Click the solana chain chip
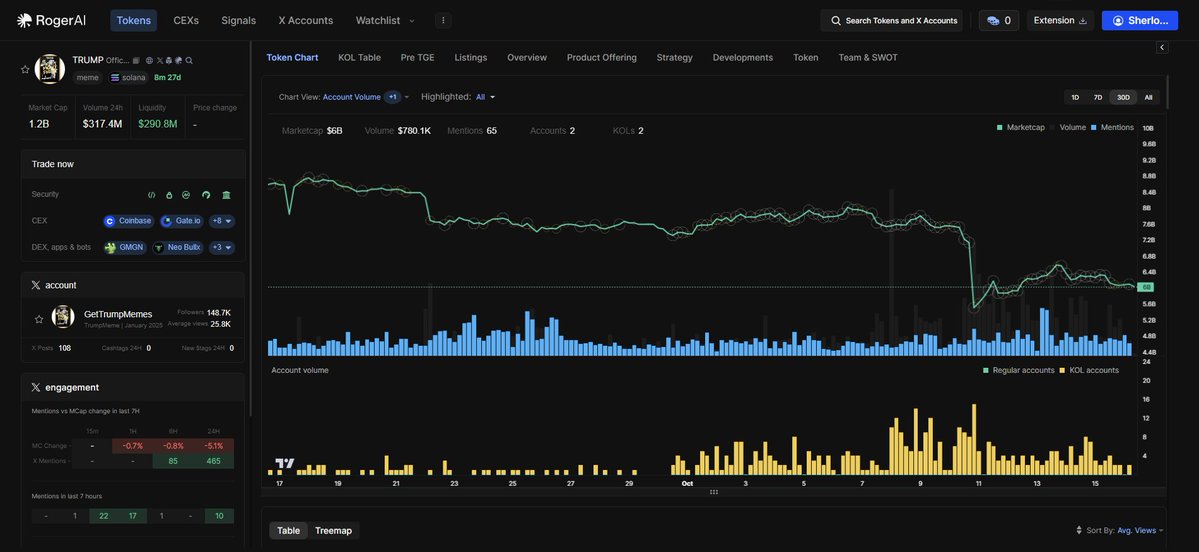This screenshot has width=1199, height=552. 128,77
